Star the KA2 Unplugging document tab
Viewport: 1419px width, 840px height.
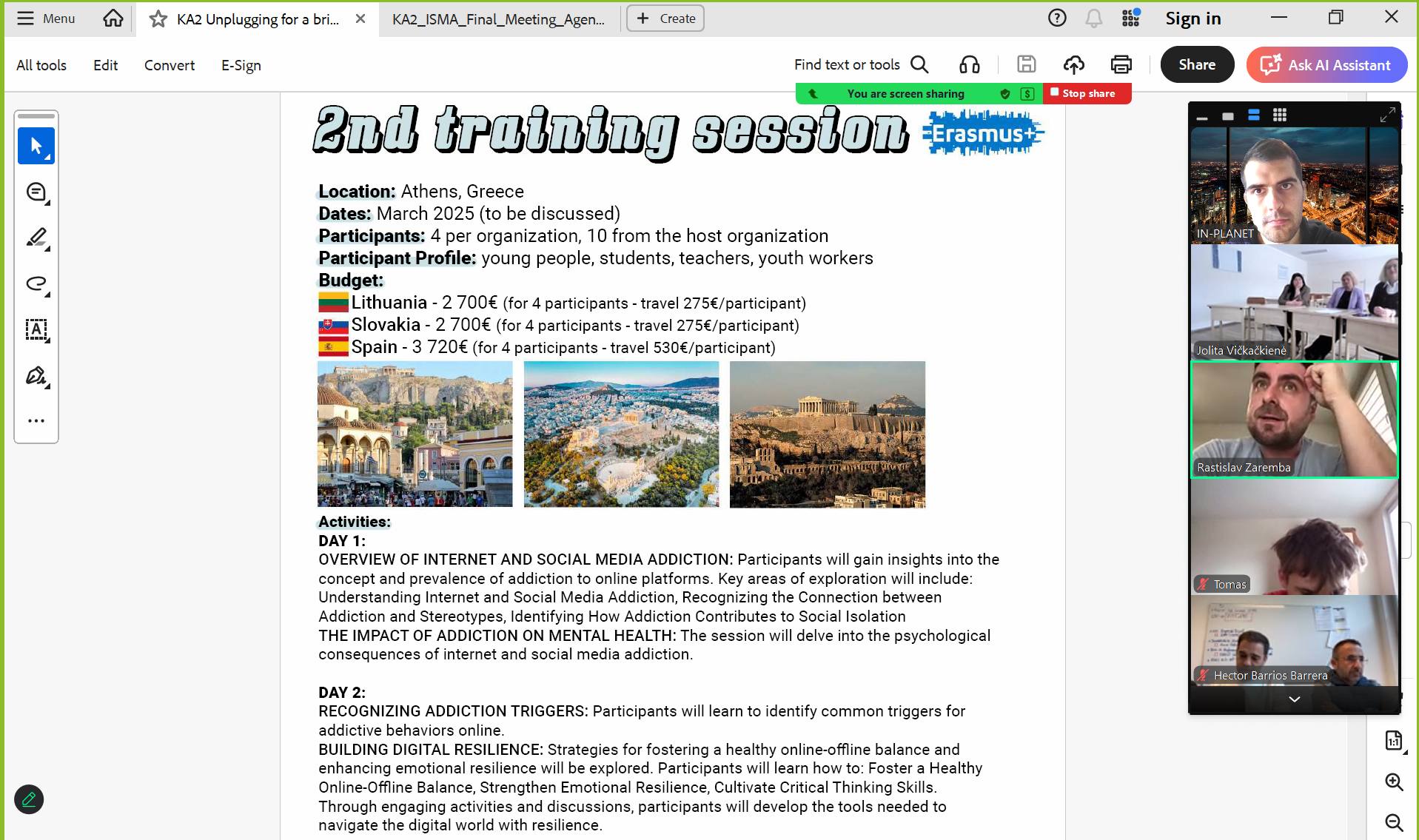pos(158,19)
